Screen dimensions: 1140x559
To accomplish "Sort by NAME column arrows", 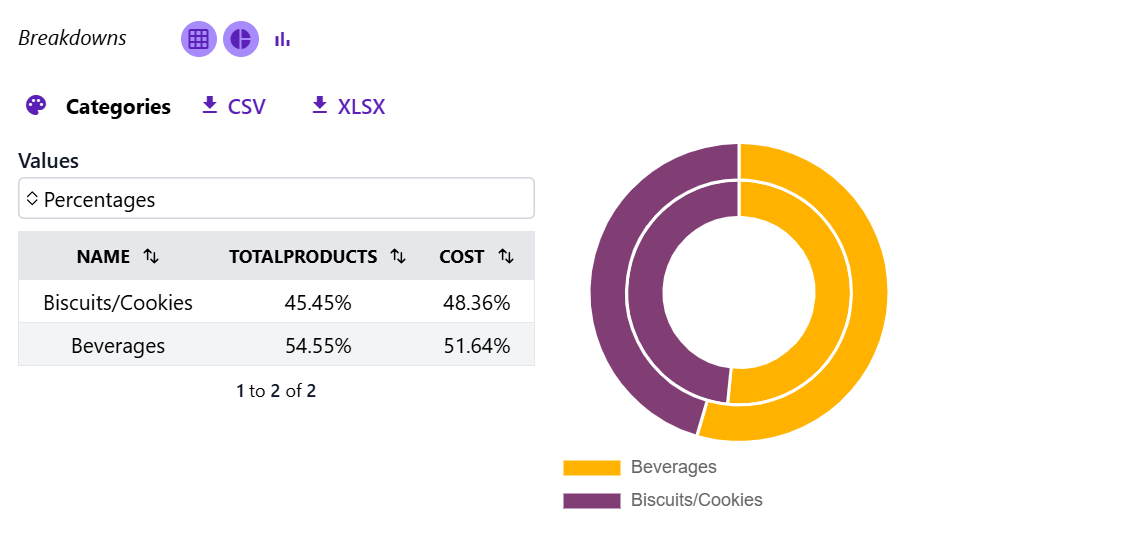I will tap(151, 257).
